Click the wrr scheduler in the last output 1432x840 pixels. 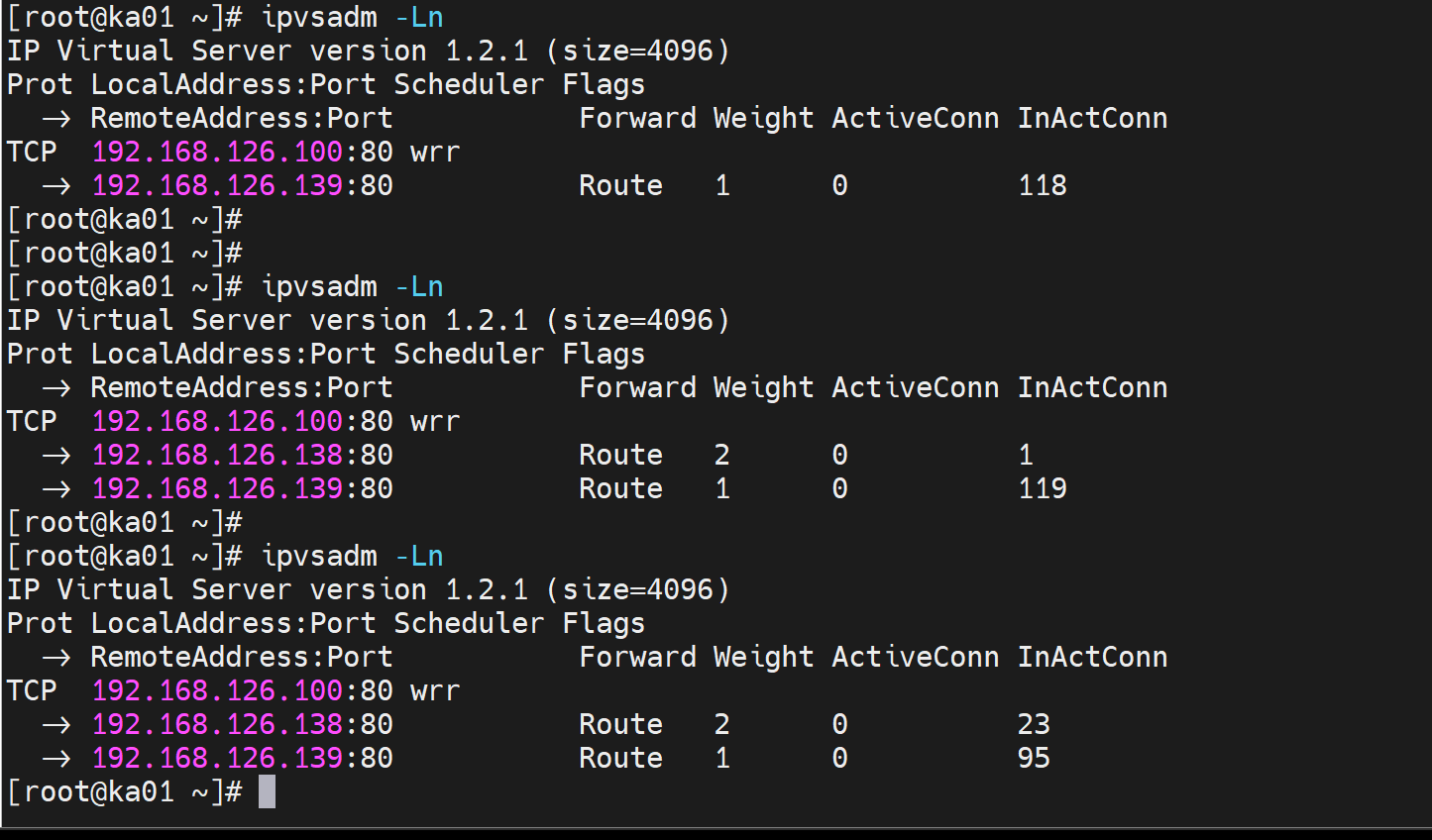click(x=435, y=690)
